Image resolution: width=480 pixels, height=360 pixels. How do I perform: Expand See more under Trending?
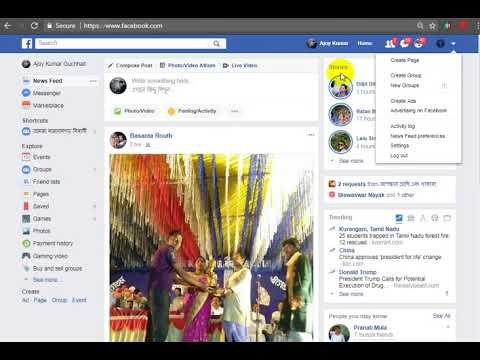[351, 294]
